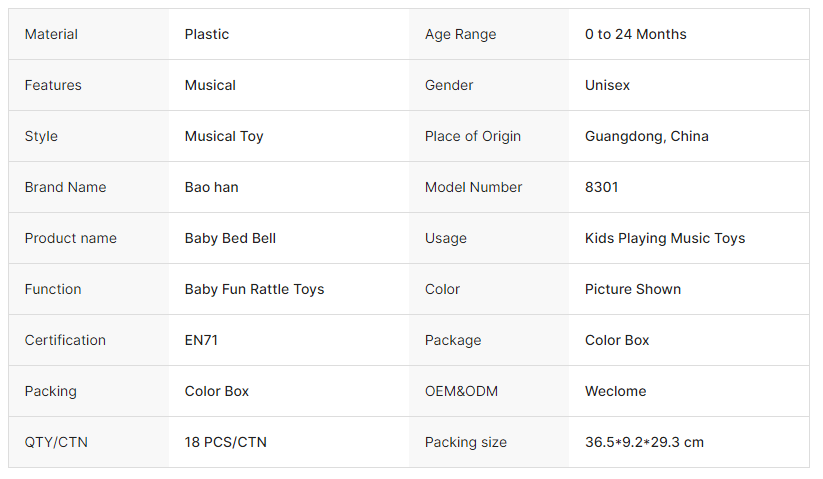Click the 18 PCS/CTN quantity value

(x=226, y=442)
